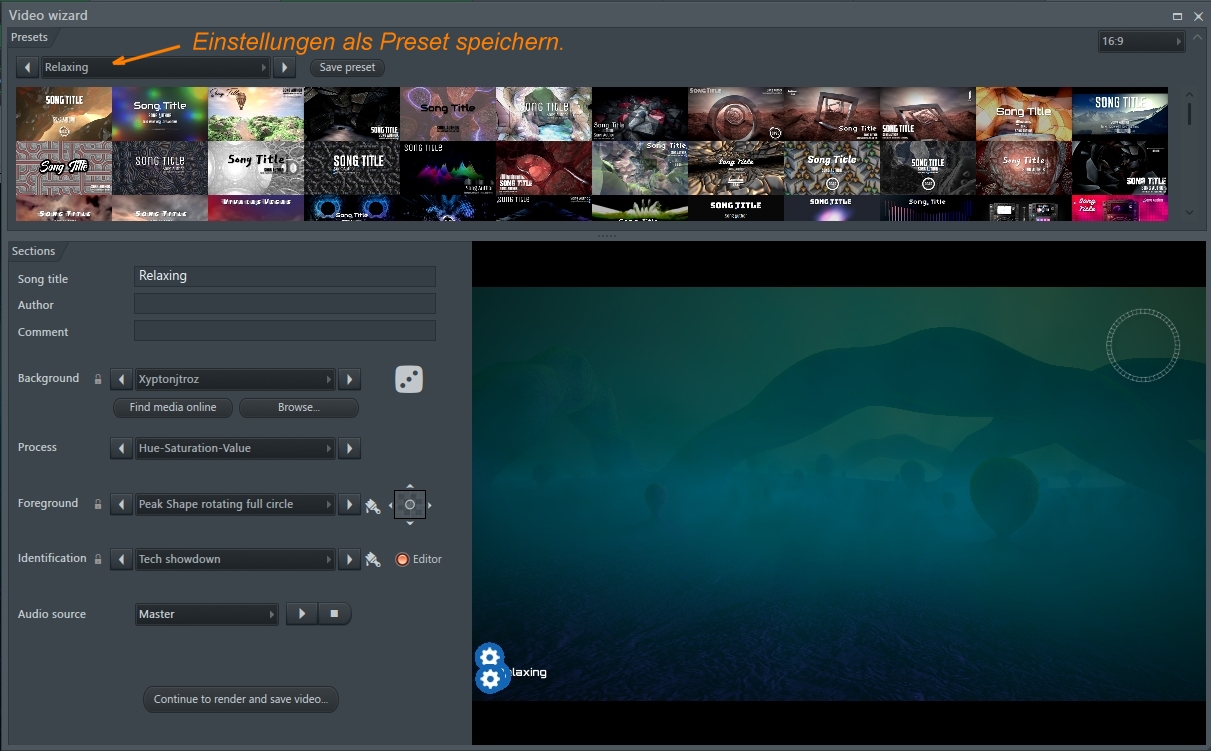Open Foreground paint bucket color tool
This screenshot has height=751, width=1211.
click(x=373, y=505)
